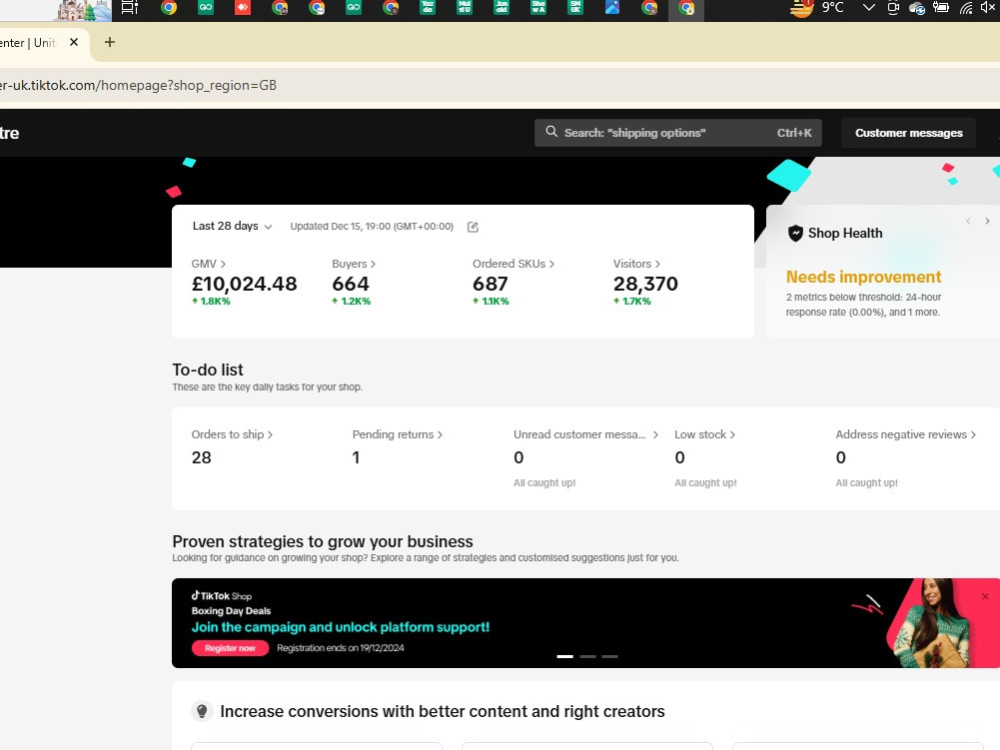Click the Shop Health shield icon
Image resolution: width=1000 pixels, height=750 pixels.
click(x=795, y=233)
